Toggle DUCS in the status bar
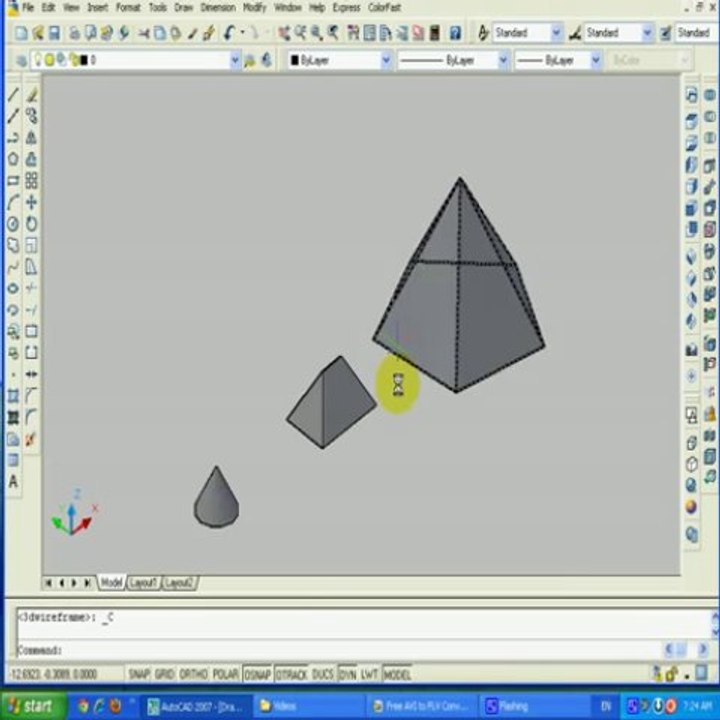The height and width of the screenshot is (720, 720). (323, 674)
